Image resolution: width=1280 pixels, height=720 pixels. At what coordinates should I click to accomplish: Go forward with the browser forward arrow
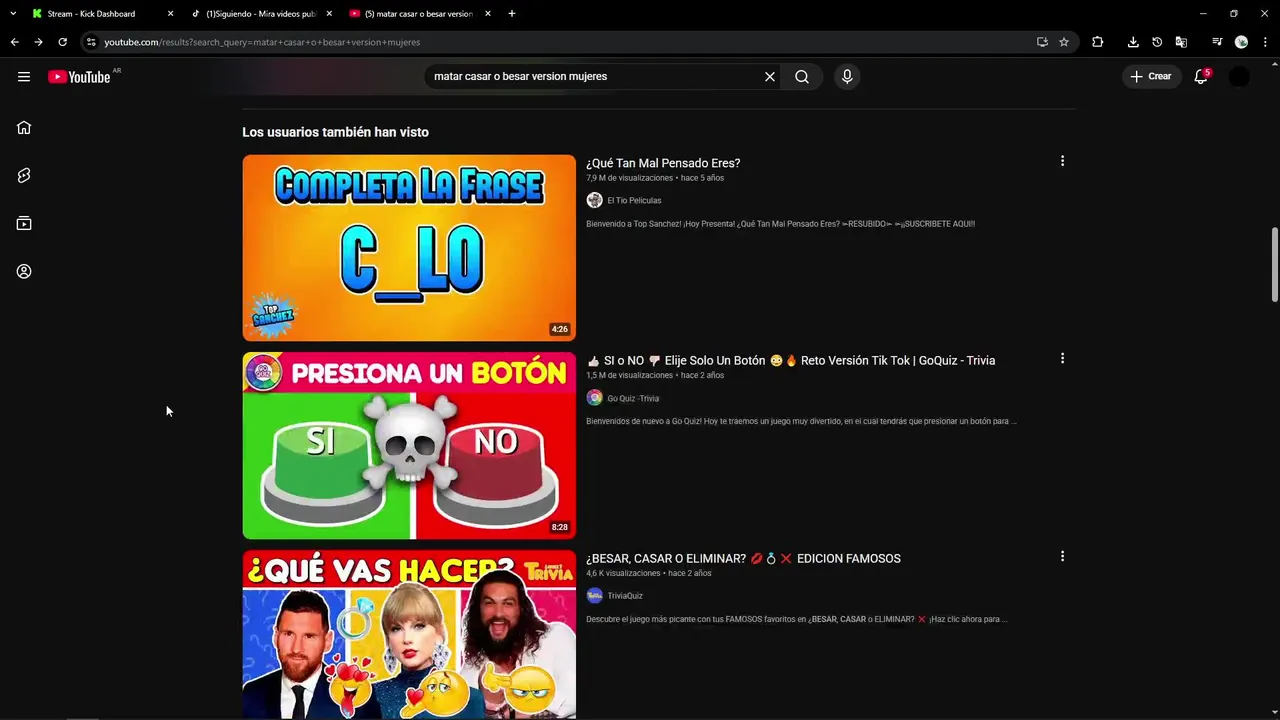(x=38, y=42)
